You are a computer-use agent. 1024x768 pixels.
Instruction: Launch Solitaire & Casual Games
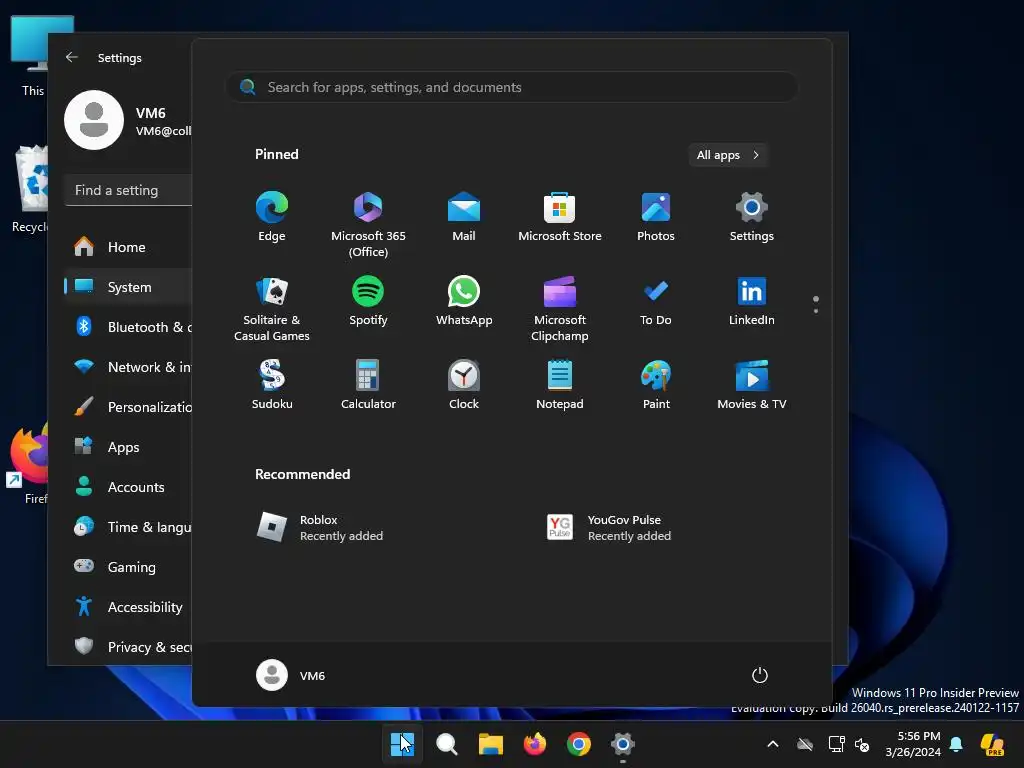(272, 308)
